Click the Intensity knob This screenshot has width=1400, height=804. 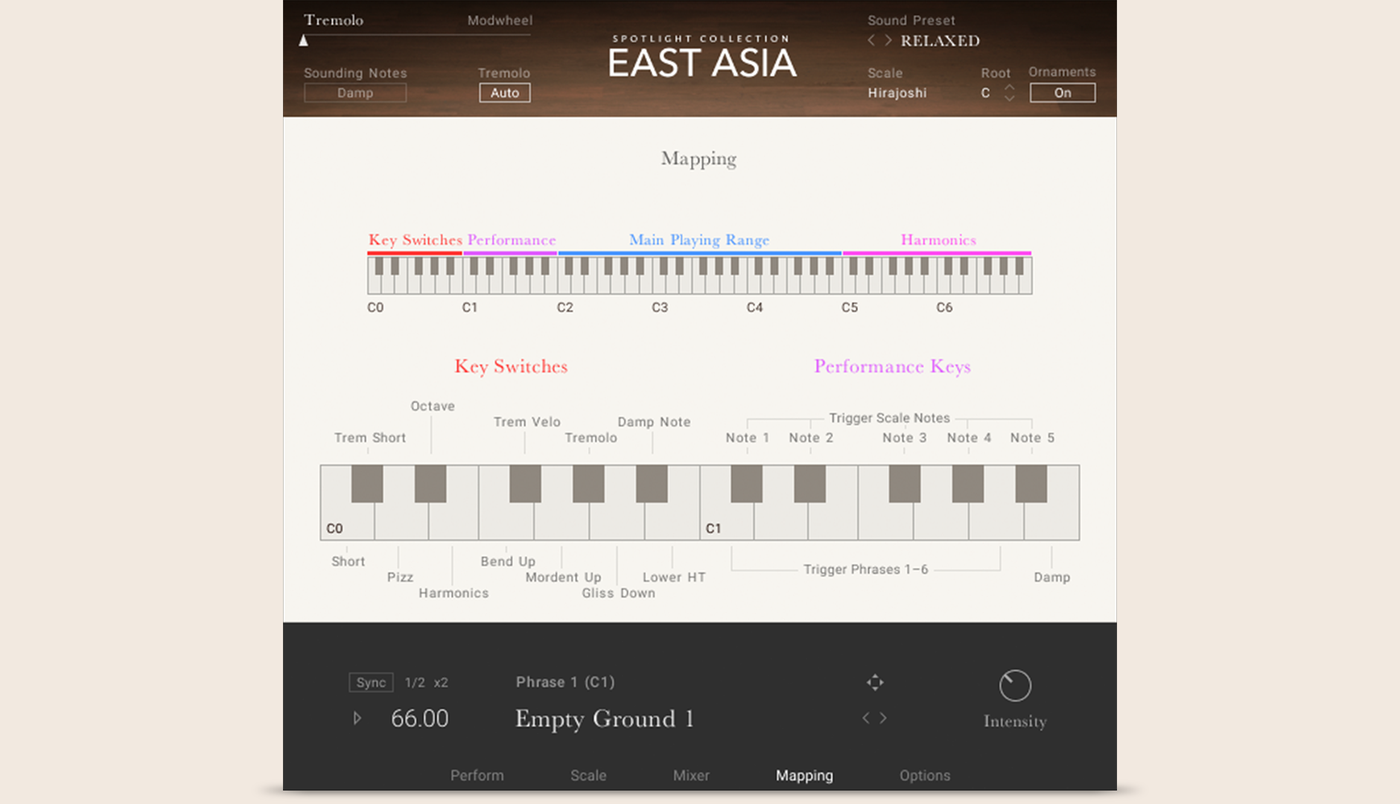pos(1015,686)
